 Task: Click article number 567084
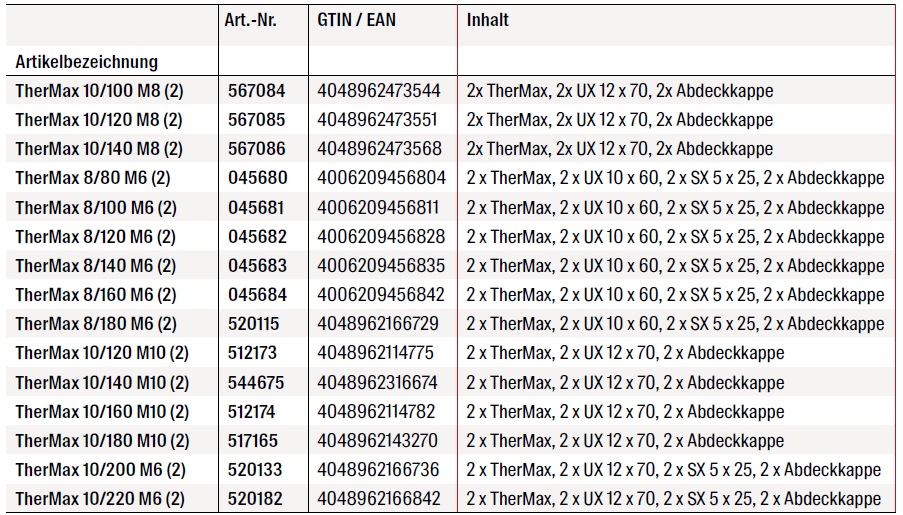[256, 91]
